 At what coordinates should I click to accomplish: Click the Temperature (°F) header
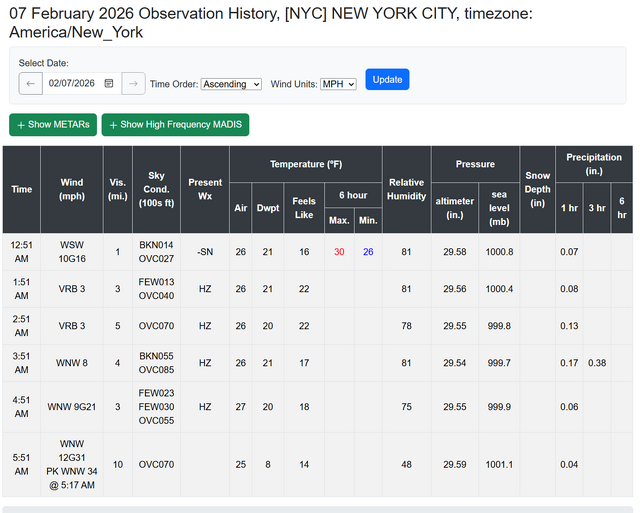pos(305,164)
